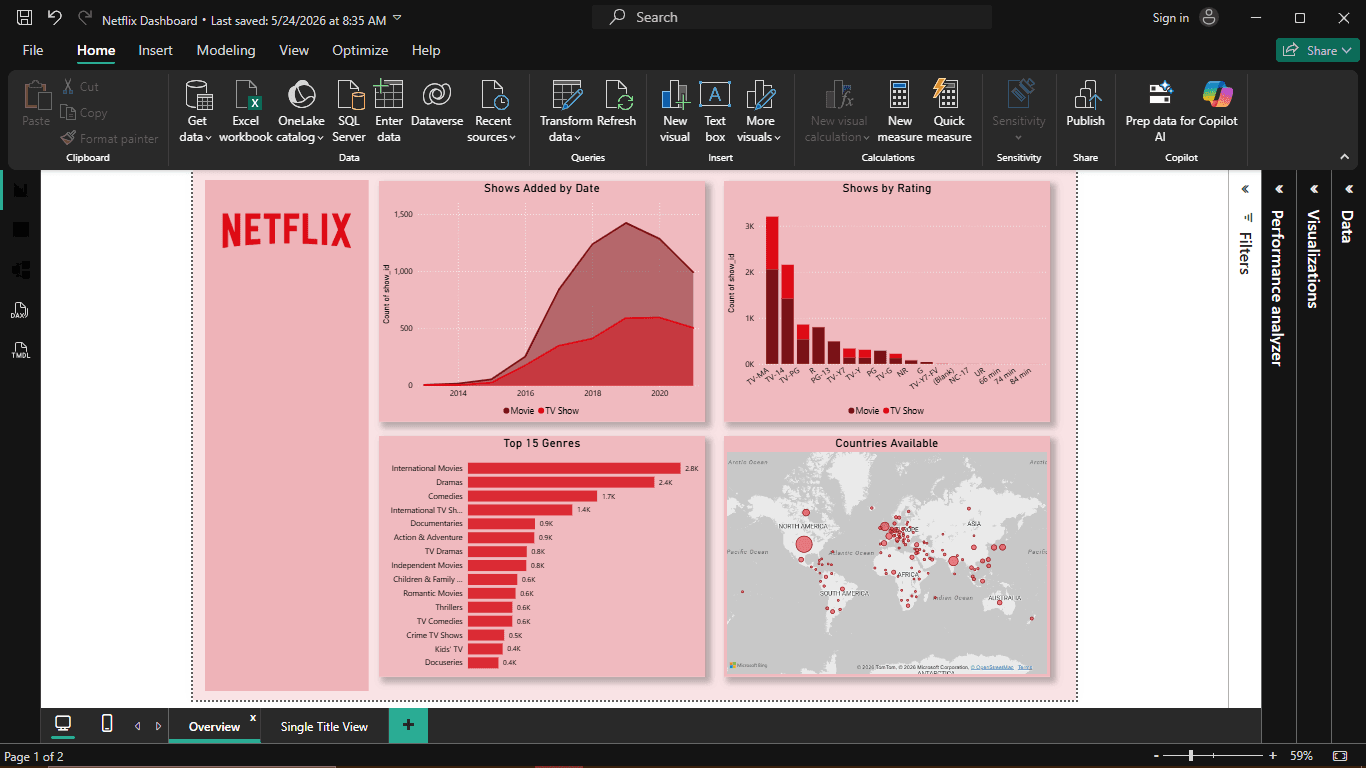Open TMDL view
Viewport: 1366px width, 768px height.
point(21,350)
